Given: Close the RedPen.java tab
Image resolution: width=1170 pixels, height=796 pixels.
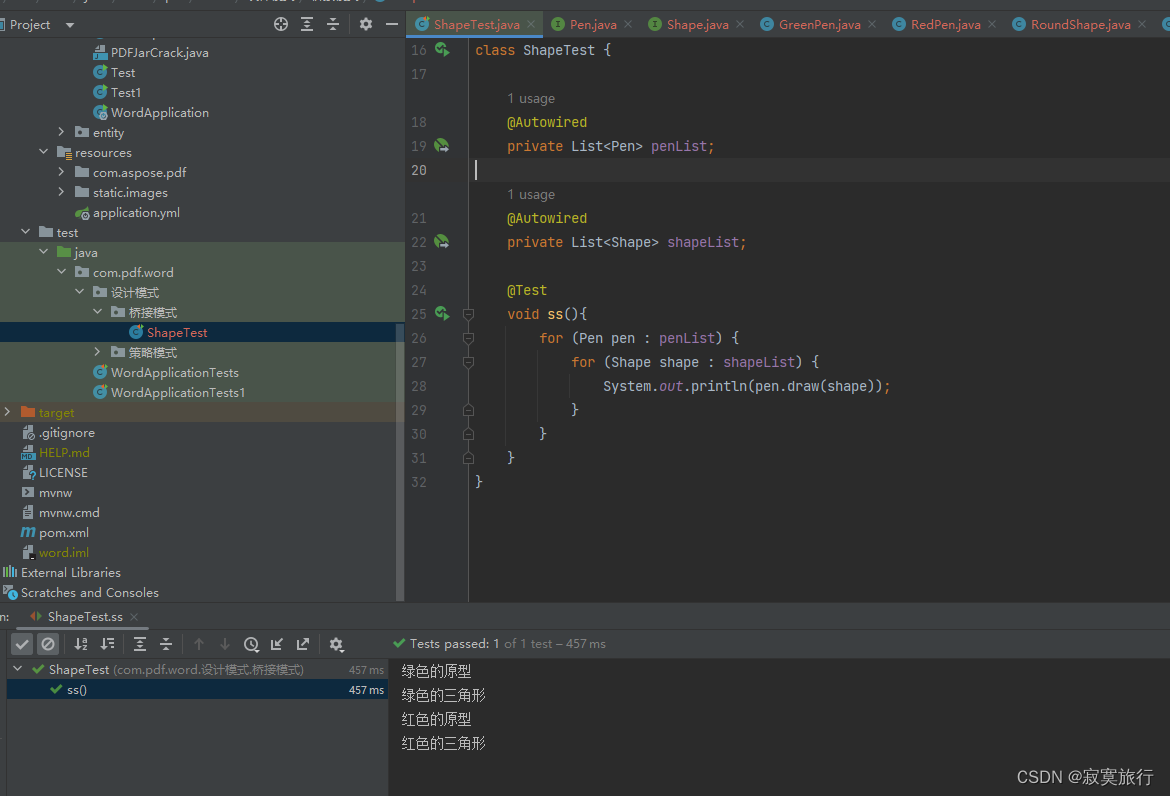Looking at the screenshot, I should pyautogui.click(x=992, y=25).
